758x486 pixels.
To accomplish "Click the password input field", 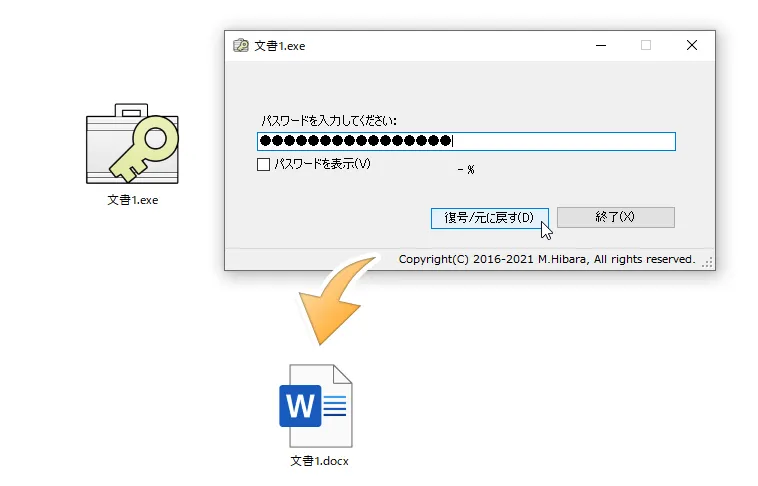I will 466,141.
